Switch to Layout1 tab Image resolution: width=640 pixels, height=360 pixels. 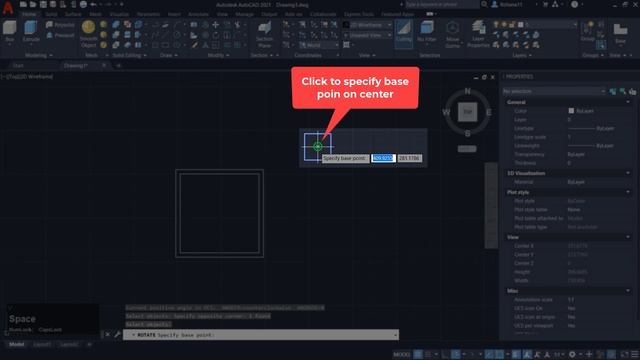click(x=42, y=344)
